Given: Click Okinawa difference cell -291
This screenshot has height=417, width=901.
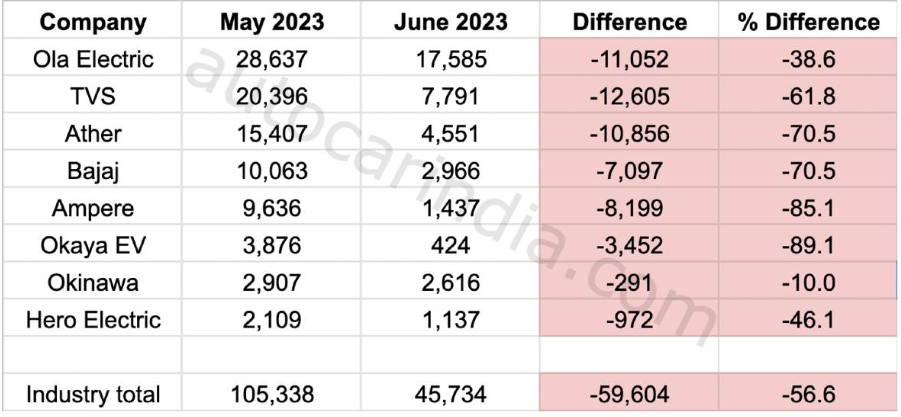Looking at the screenshot, I should [x=629, y=283].
